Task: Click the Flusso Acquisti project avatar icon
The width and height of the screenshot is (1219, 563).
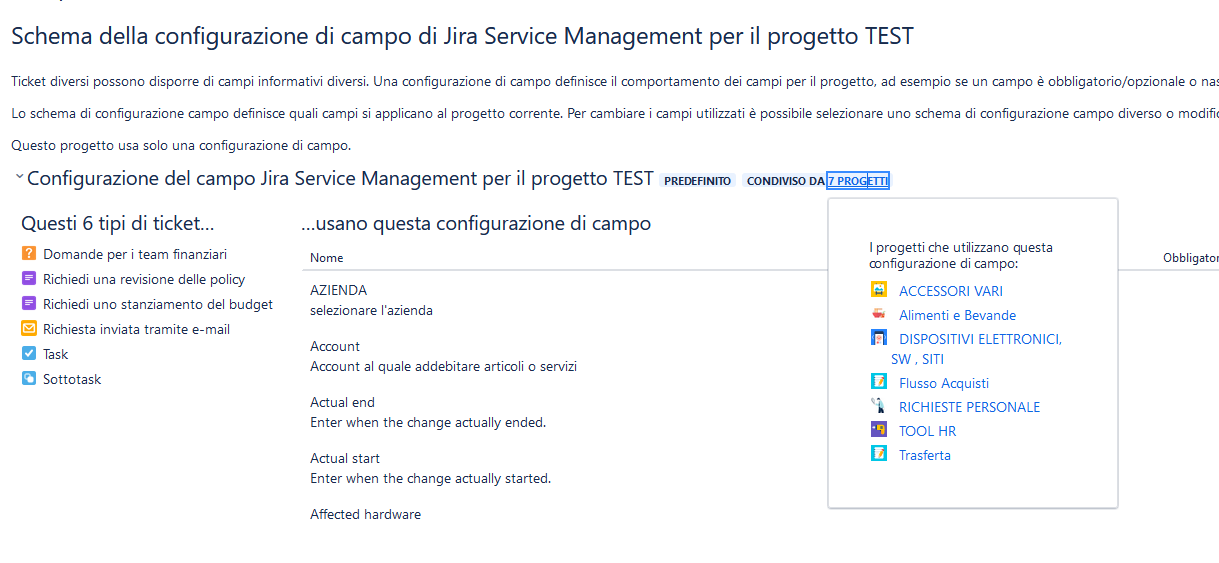Action: (879, 382)
